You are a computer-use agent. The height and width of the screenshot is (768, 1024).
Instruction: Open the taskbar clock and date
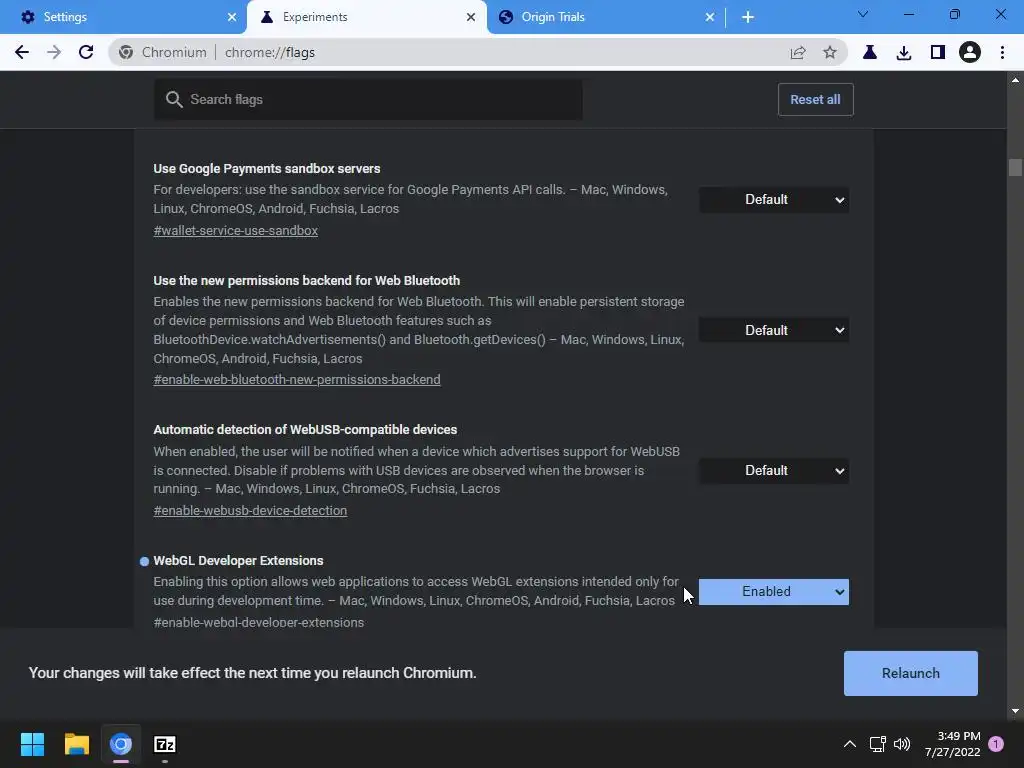pyautogui.click(x=952, y=744)
